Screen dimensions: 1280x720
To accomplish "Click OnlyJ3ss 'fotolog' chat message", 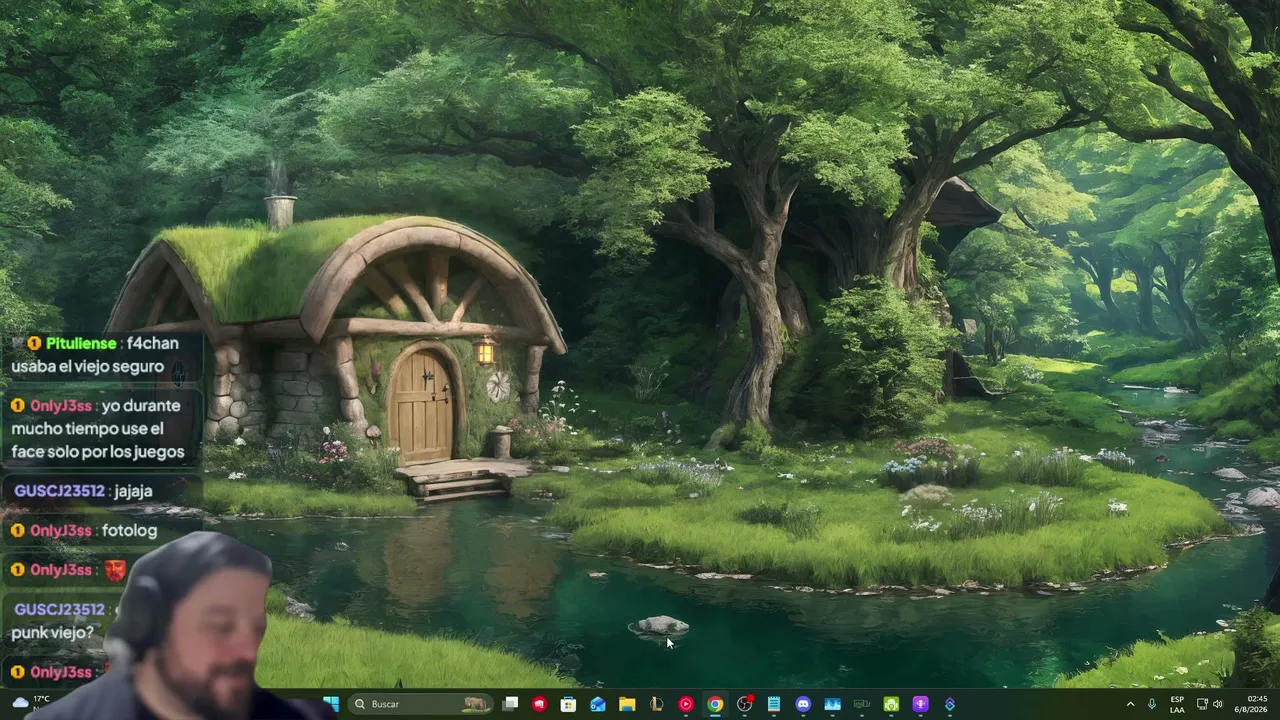I will pos(129,530).
